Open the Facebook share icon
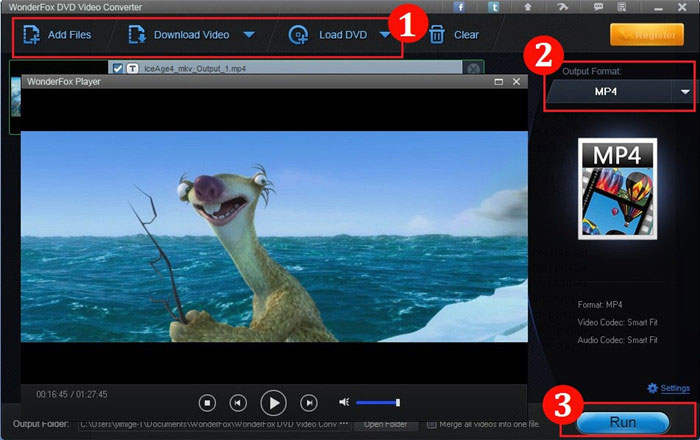The image size is (700, 440). coord(459,7)
